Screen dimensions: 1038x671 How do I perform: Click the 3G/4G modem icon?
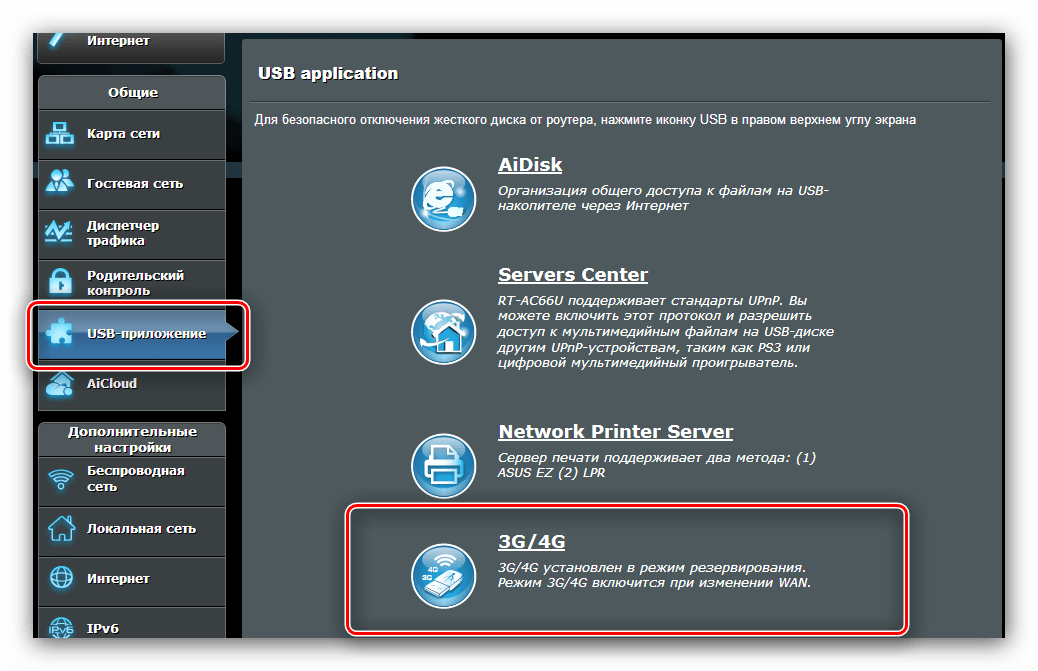tap(443, 574)
